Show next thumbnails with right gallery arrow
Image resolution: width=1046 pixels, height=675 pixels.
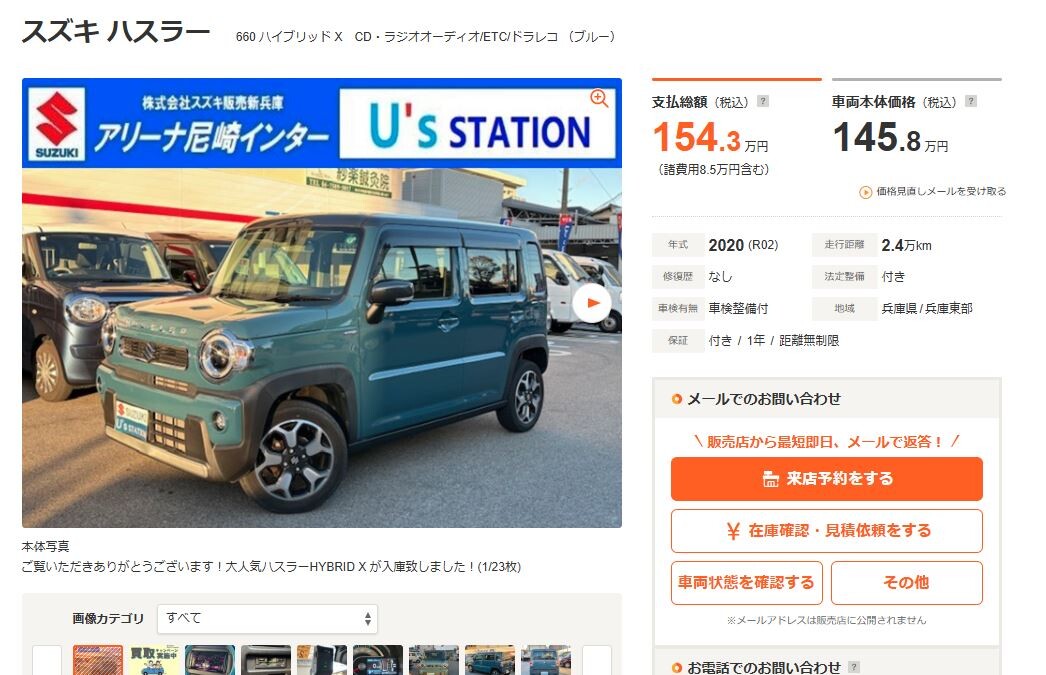[x=596, y=660]
